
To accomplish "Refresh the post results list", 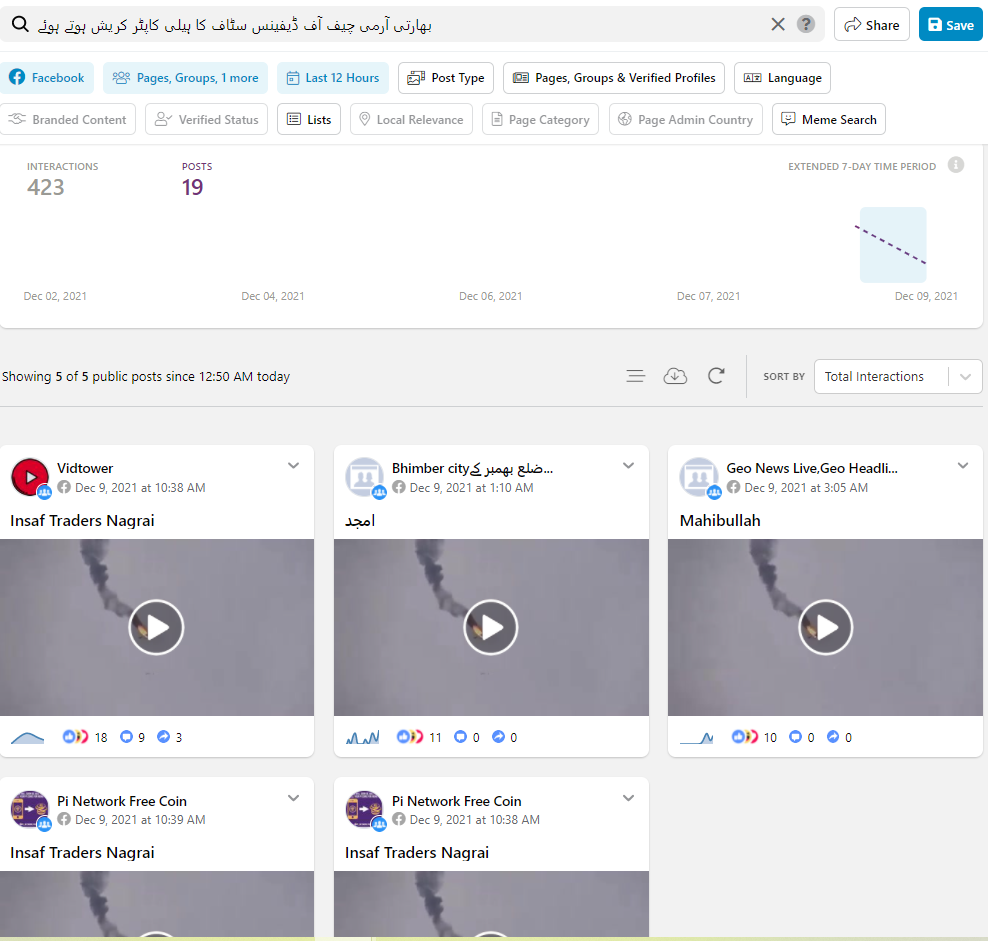I will coord(716,376).
